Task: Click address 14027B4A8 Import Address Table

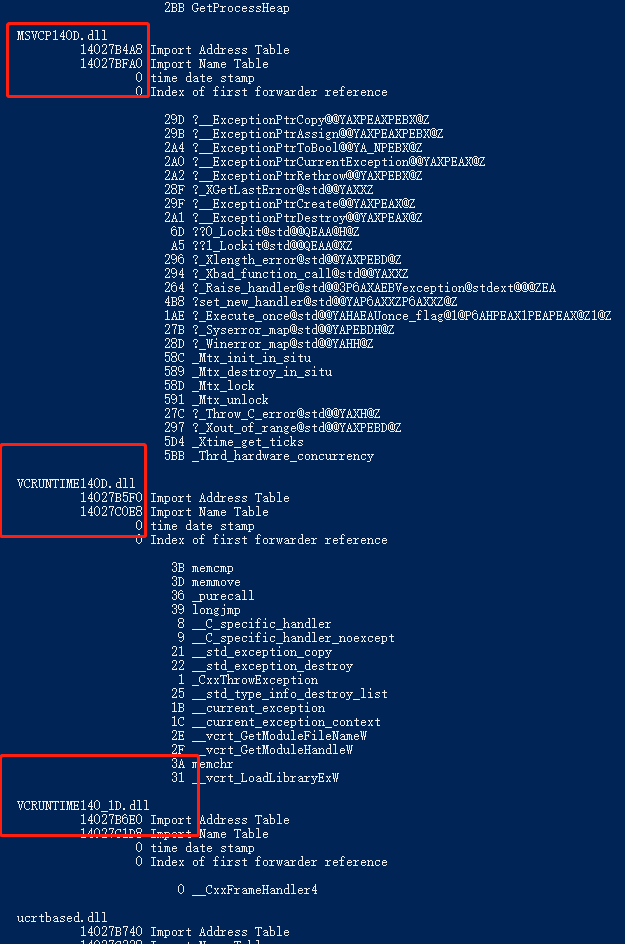Action: coord(184,49)
